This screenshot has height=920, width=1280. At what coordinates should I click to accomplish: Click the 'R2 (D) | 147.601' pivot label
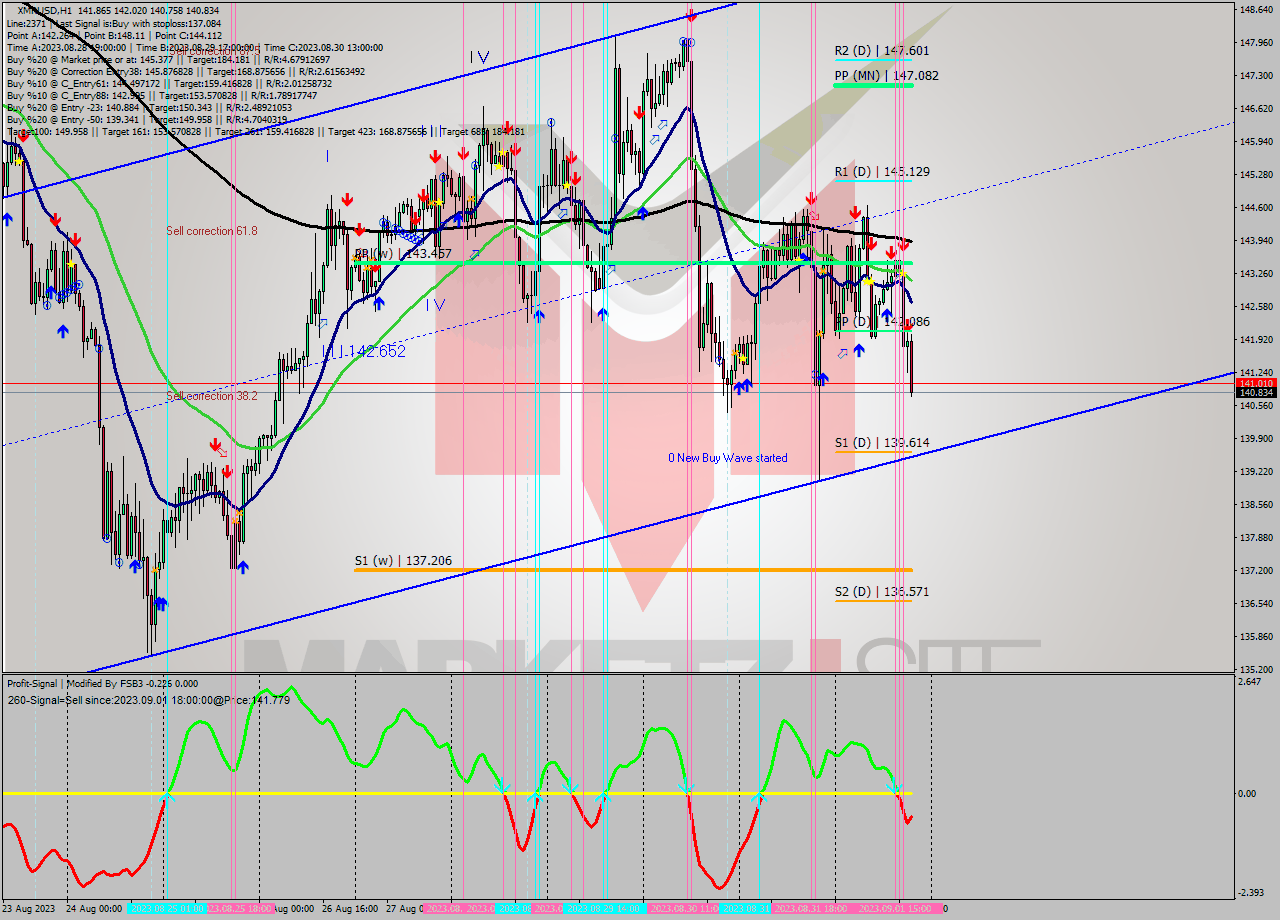[882, 51]
